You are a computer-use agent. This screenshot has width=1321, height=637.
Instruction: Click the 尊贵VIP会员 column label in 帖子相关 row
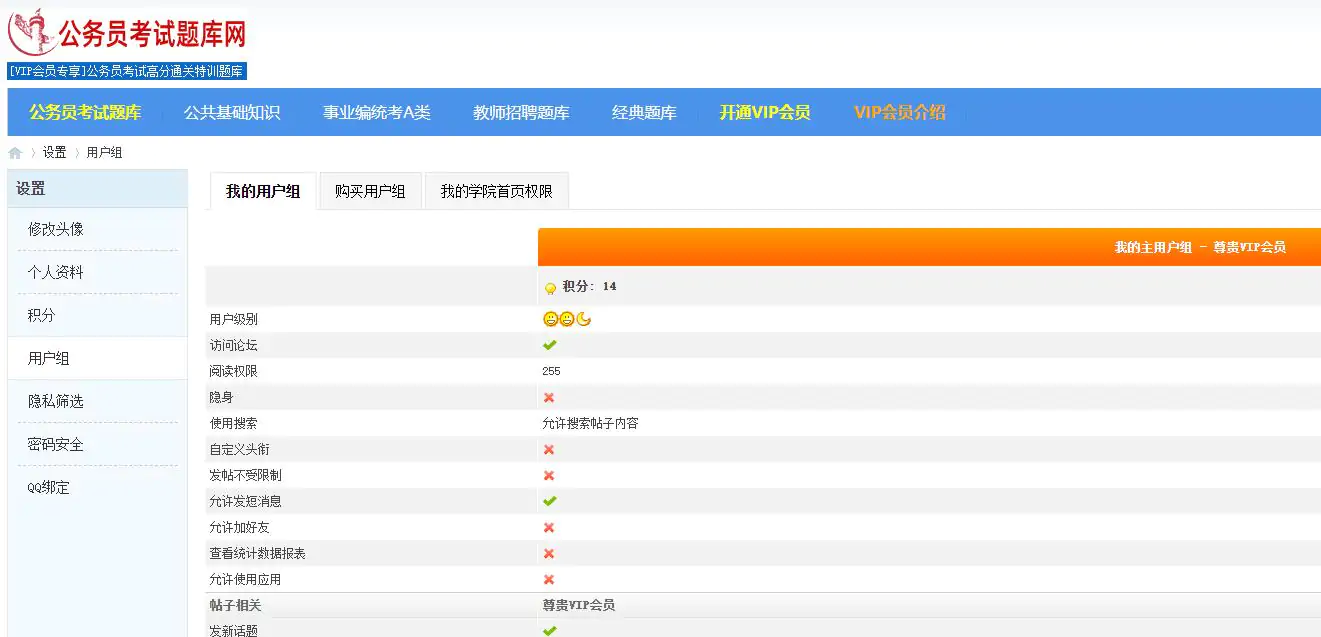tap(578, 605)
